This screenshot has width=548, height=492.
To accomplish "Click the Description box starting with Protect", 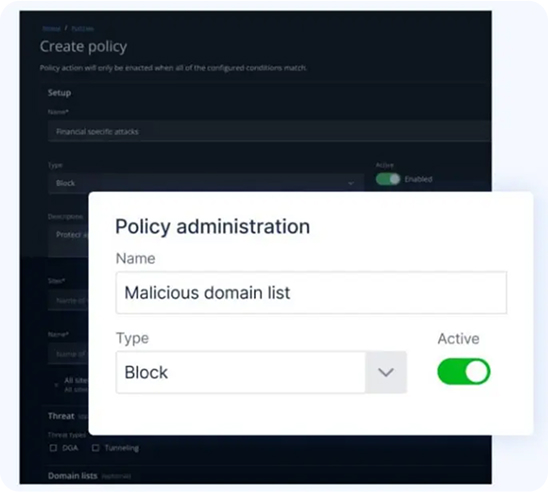I will coord(68,241).
